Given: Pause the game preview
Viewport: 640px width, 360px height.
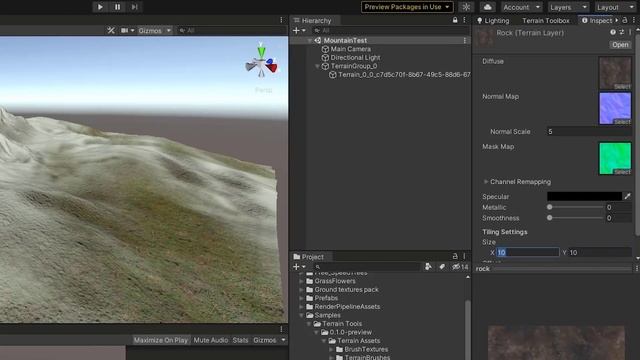Looking at the screenshot, I should [x=118, y=7].
